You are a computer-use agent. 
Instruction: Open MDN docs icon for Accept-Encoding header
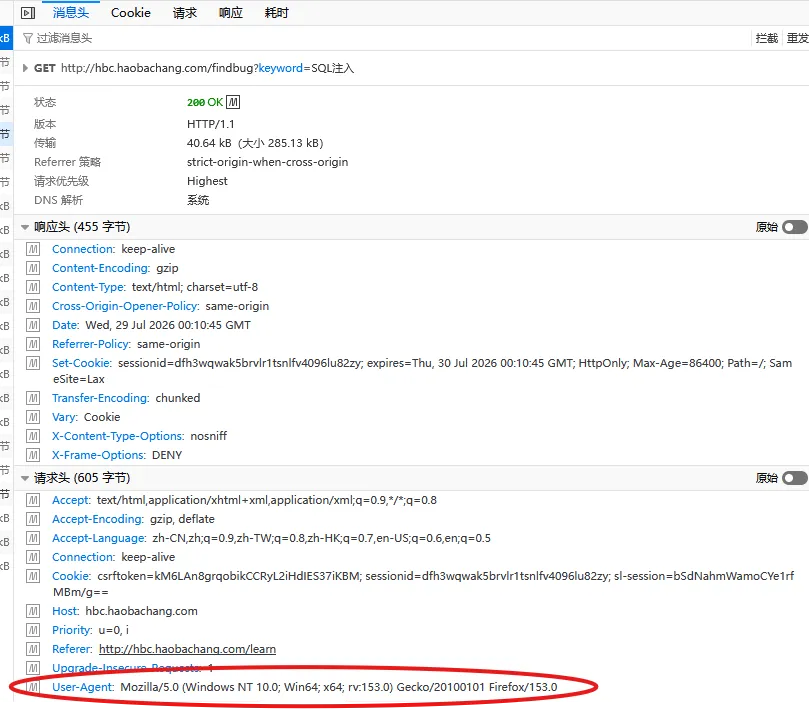click(33, 519)
